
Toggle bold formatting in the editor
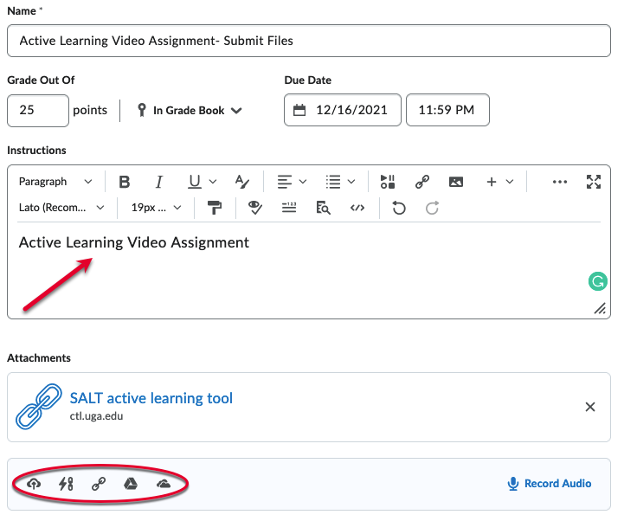(125, 182)
